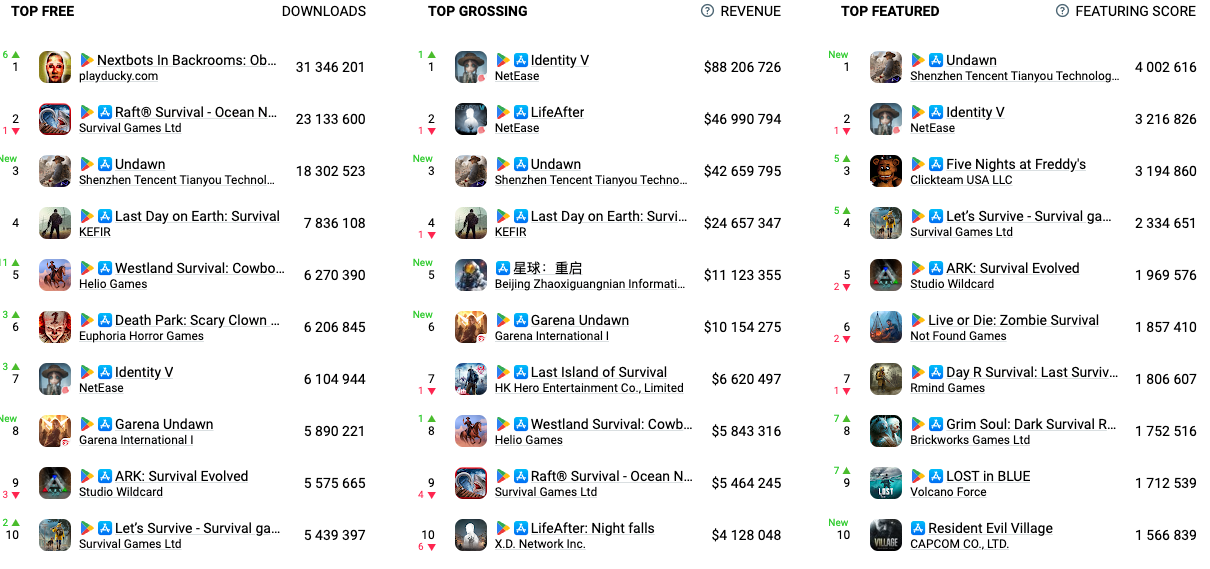1210x569 pixels.
Task: Open the LifeAfter: Night falls link
Action: point(592,528)
